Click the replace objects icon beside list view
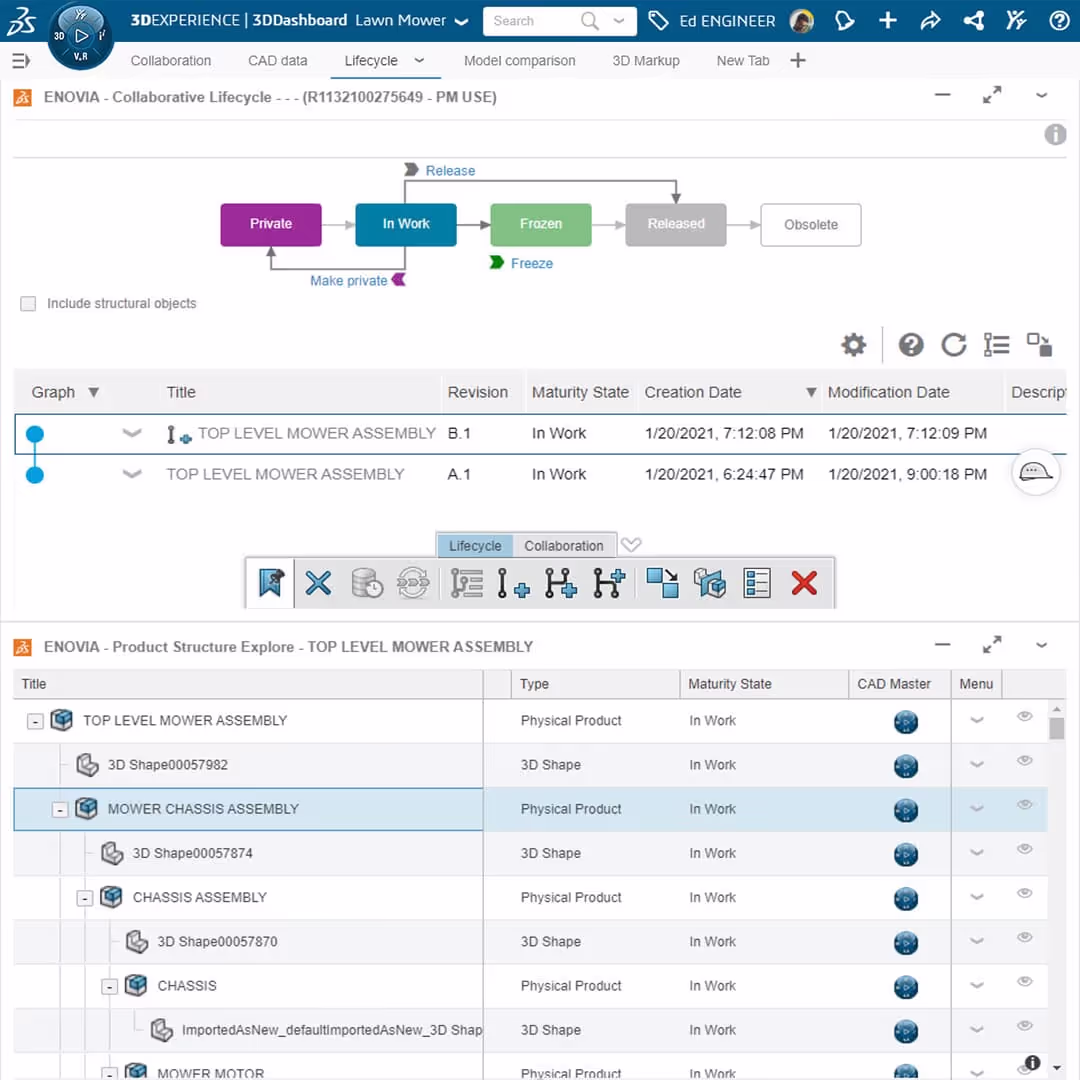The image size is (1080, 1080). [x=1039, y=344]
